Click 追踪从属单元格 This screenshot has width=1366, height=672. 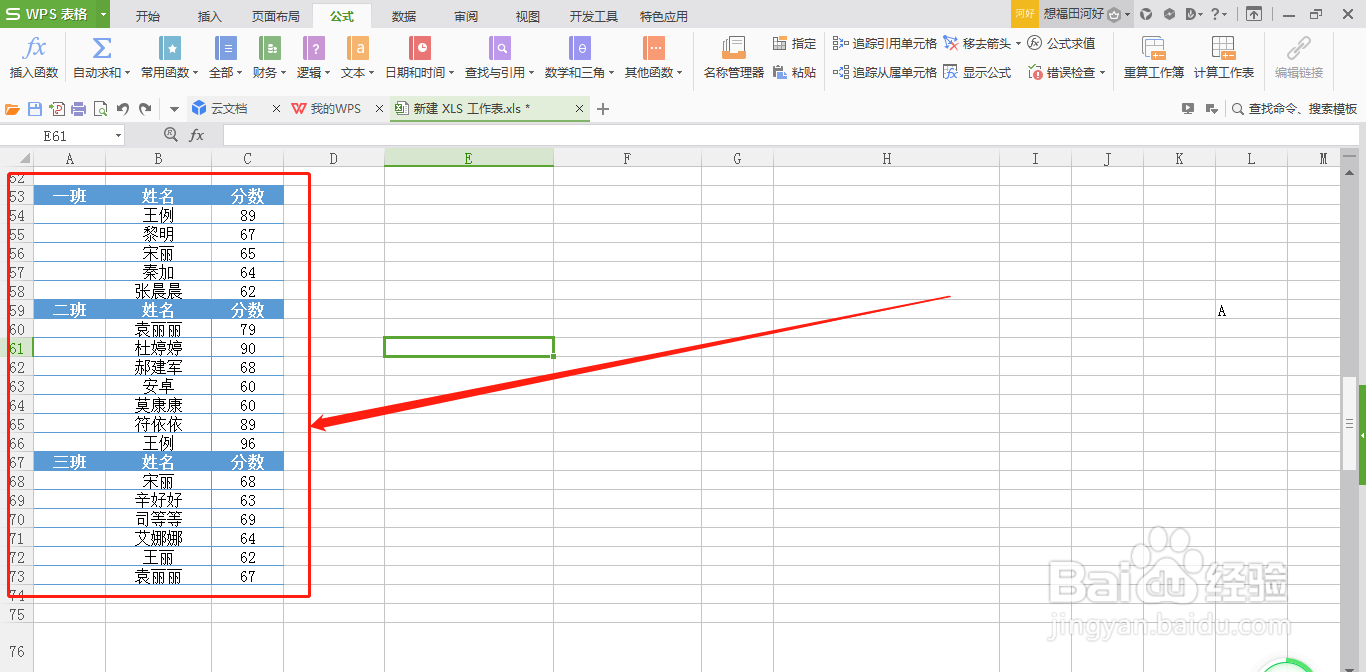[885, 72]
